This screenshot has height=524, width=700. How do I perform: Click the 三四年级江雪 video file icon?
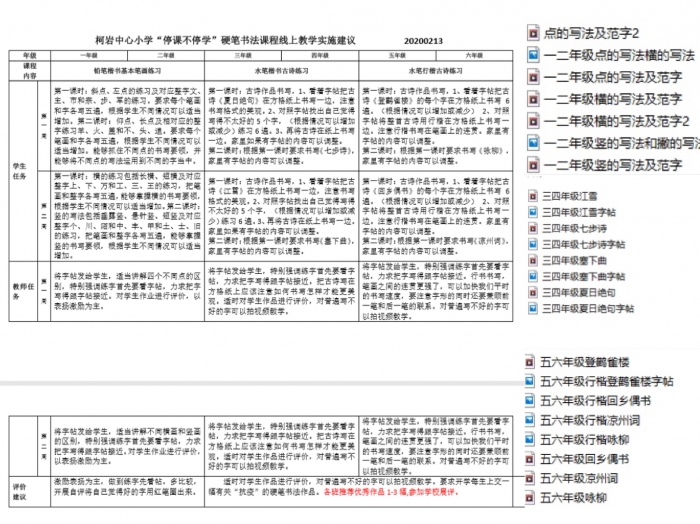click(x=531, y=197)
